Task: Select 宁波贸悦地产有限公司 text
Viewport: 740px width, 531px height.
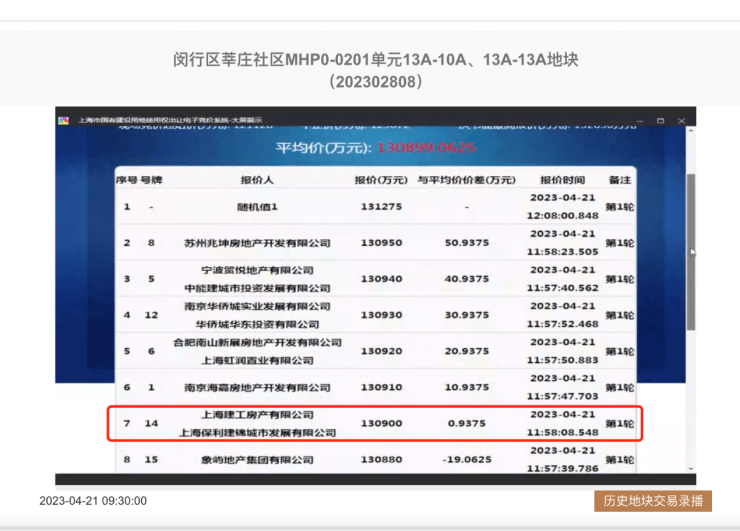Action: 257,270
